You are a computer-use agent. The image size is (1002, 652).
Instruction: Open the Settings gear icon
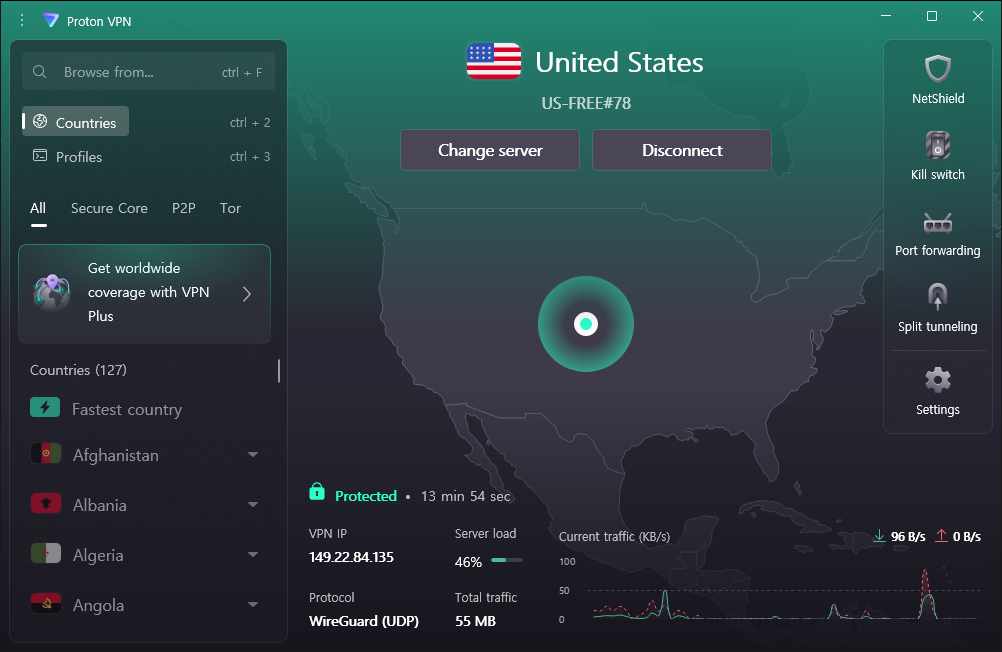[x=937, y=380]
